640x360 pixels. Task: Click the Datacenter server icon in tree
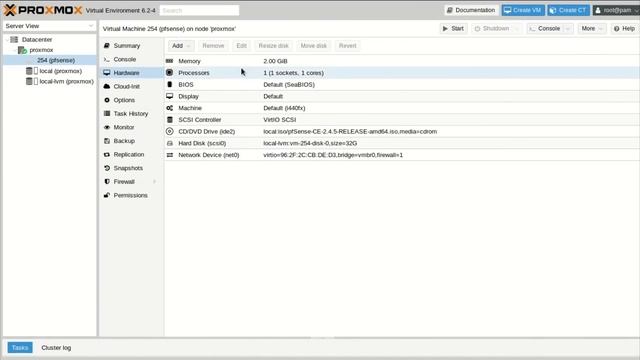14,39
